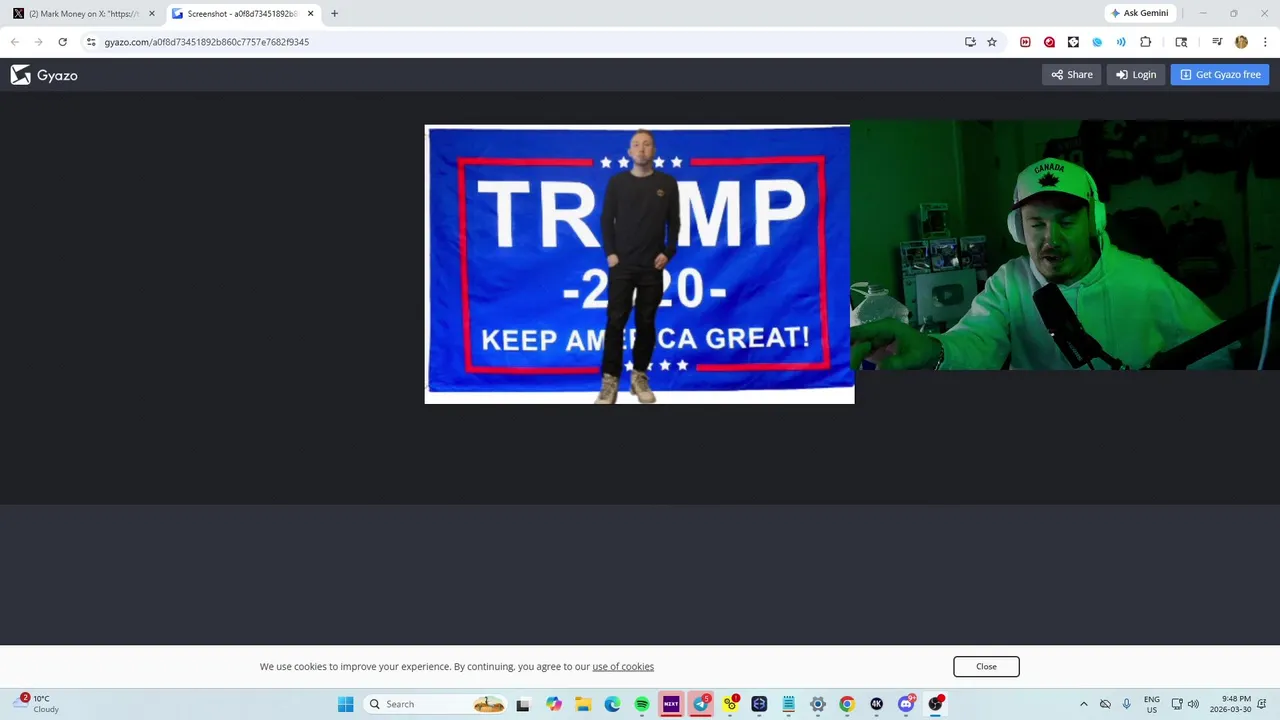The height and width of the screenshot is (720, 1280).
Task: Click the blue sound-waves extension icon
Action: click(x=1121, y=42)
